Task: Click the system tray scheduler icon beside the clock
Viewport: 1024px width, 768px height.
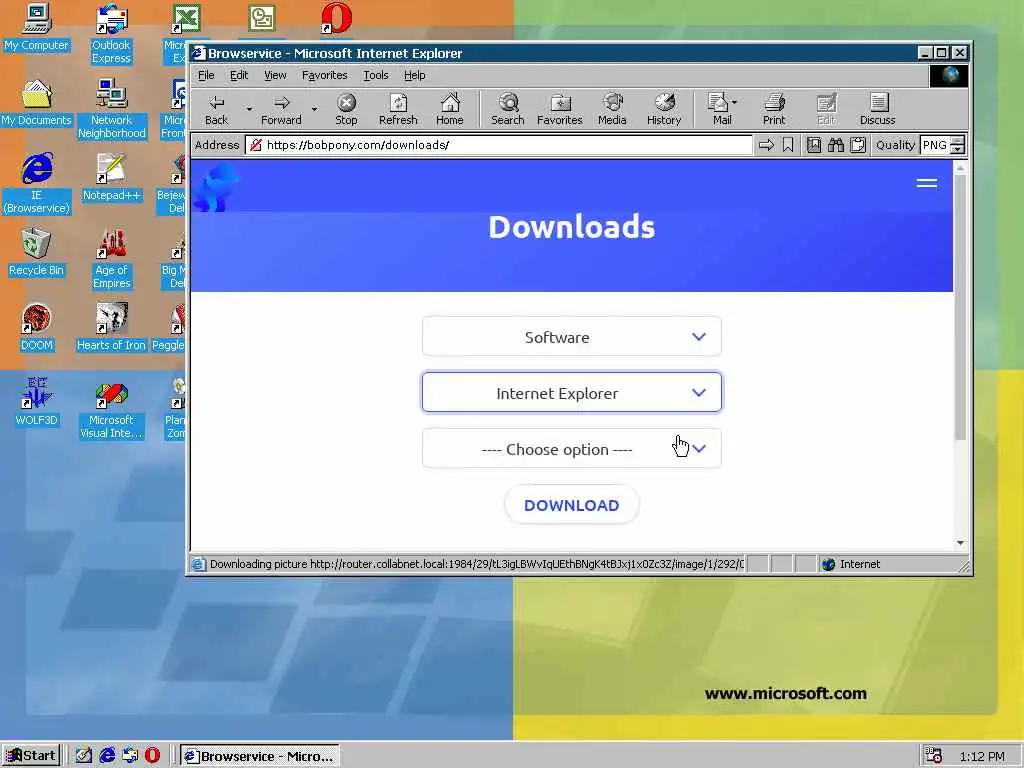Action: [x=934, y=756]
